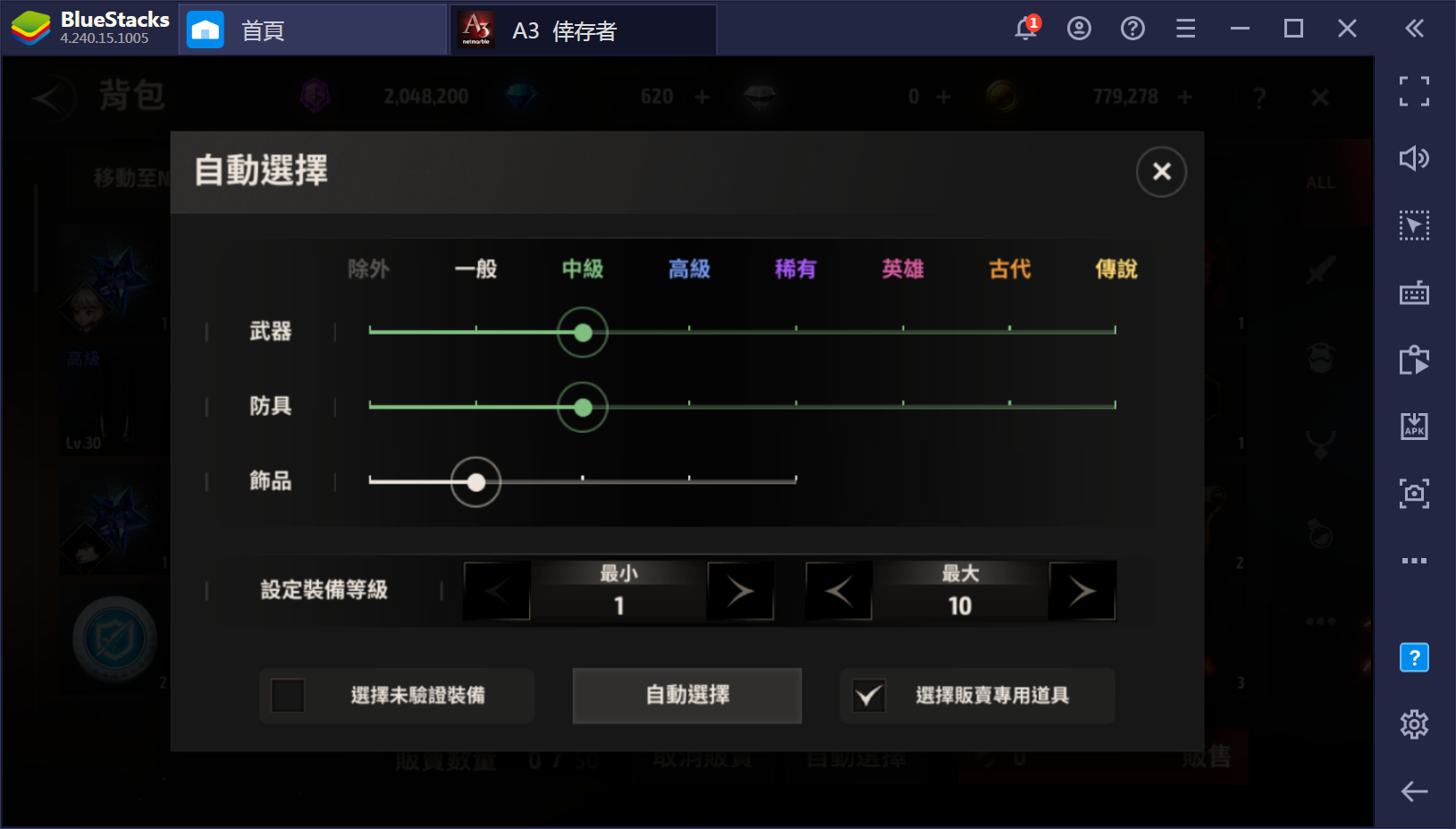Open the blue help center icon
This screenshot has height=829, width=1456.
1414,658
